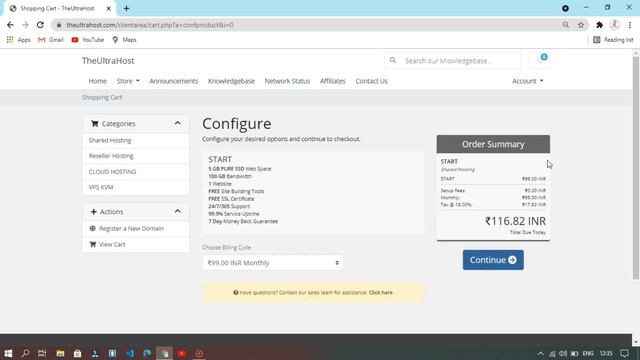This screenshot has height=360, width=640.
Task: Close the Shopping Cart browser tab
Action: pyautogui.click(x=109, y=8)
